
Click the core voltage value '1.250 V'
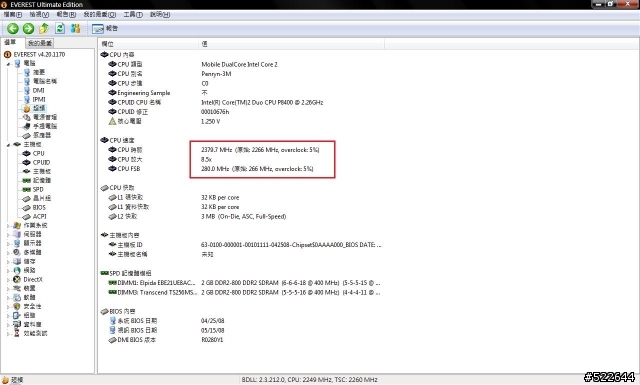point(211,121)
